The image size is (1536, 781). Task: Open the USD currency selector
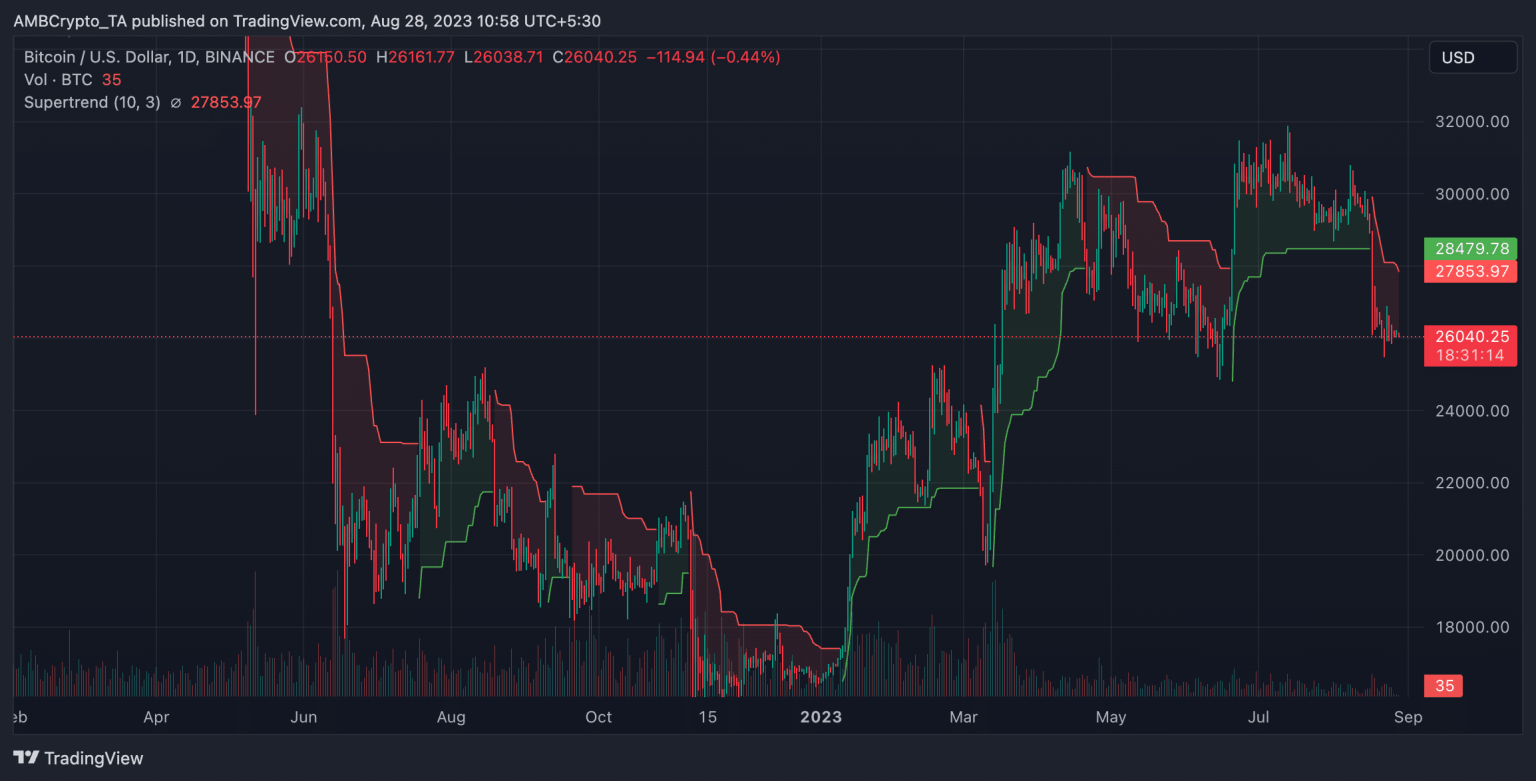(1471, 57)
